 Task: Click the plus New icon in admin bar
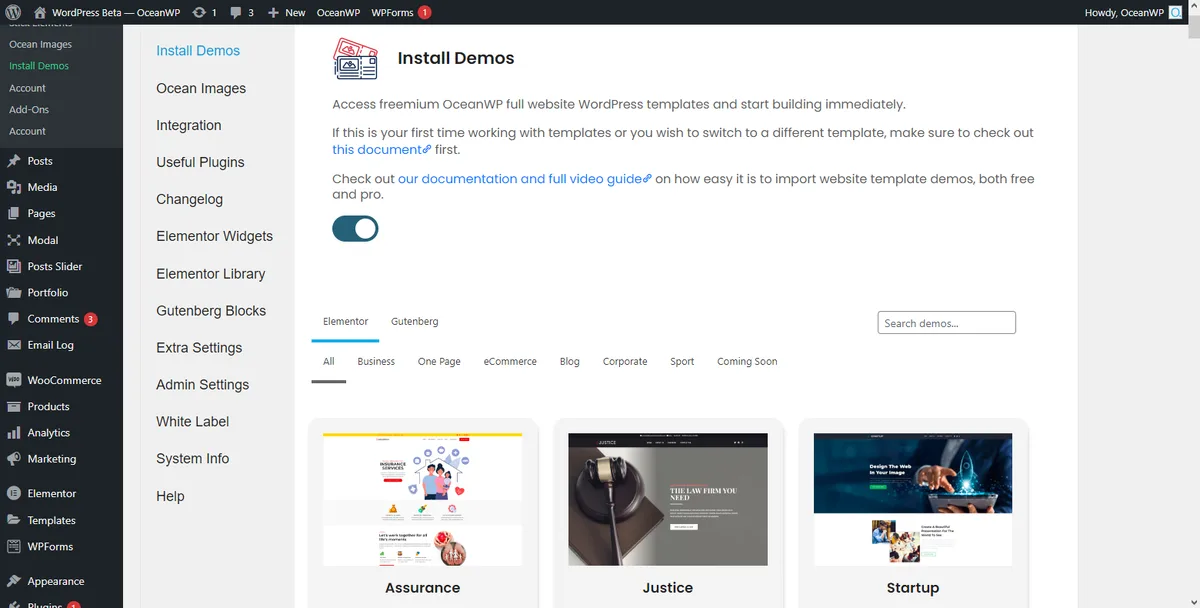tap(273, 12)
